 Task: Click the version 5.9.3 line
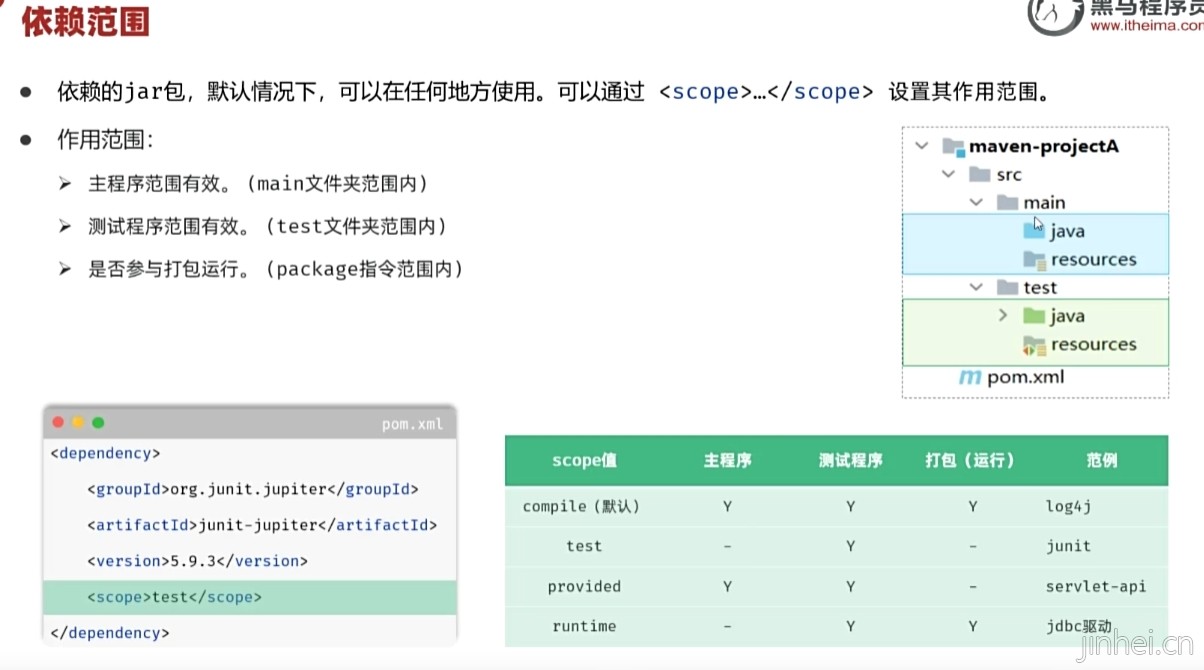point(197,562)
